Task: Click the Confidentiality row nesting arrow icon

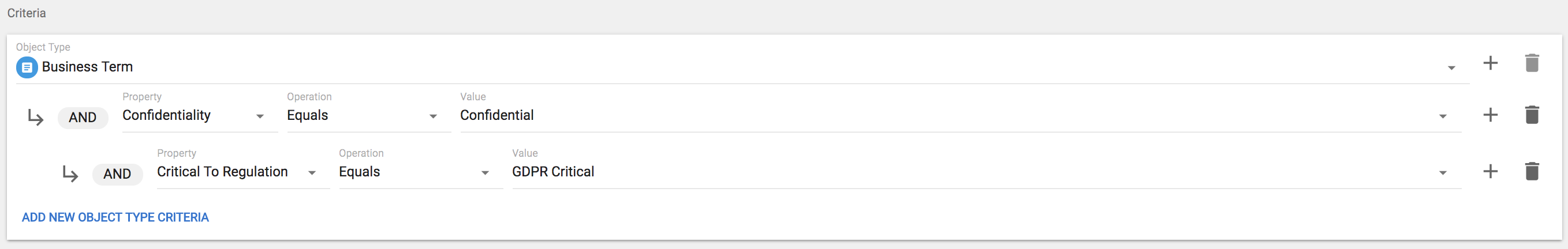Action: [36, 117]
